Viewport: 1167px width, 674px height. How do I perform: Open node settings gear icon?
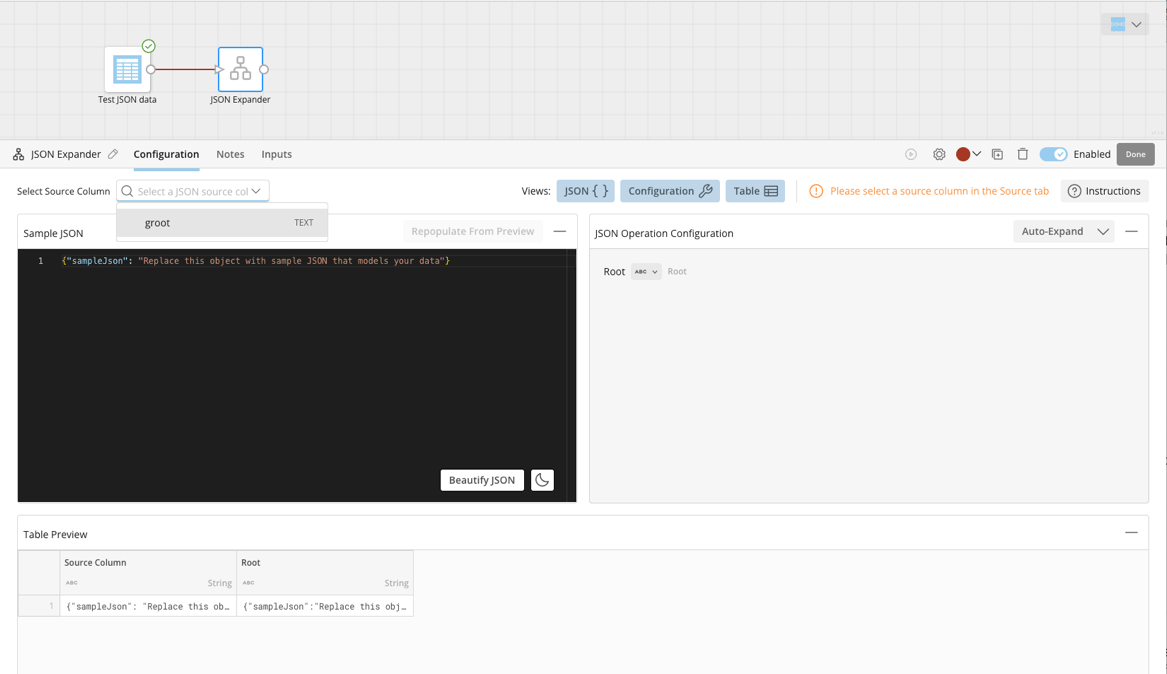pyautogui.click(x=939, y=154)
